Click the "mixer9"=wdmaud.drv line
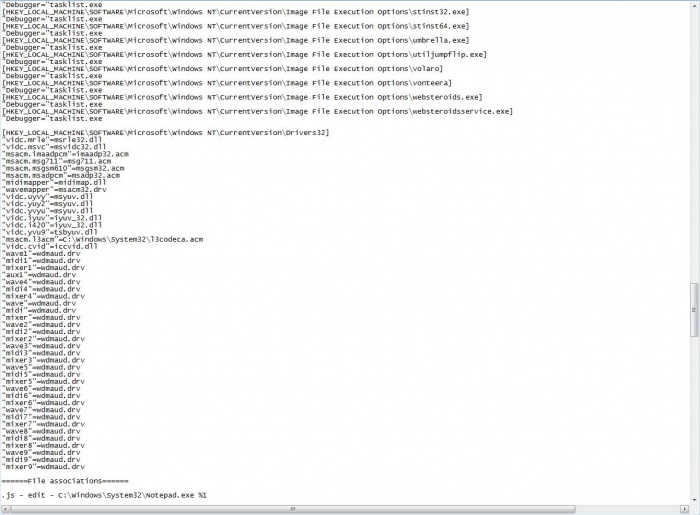 pos(43,467)
